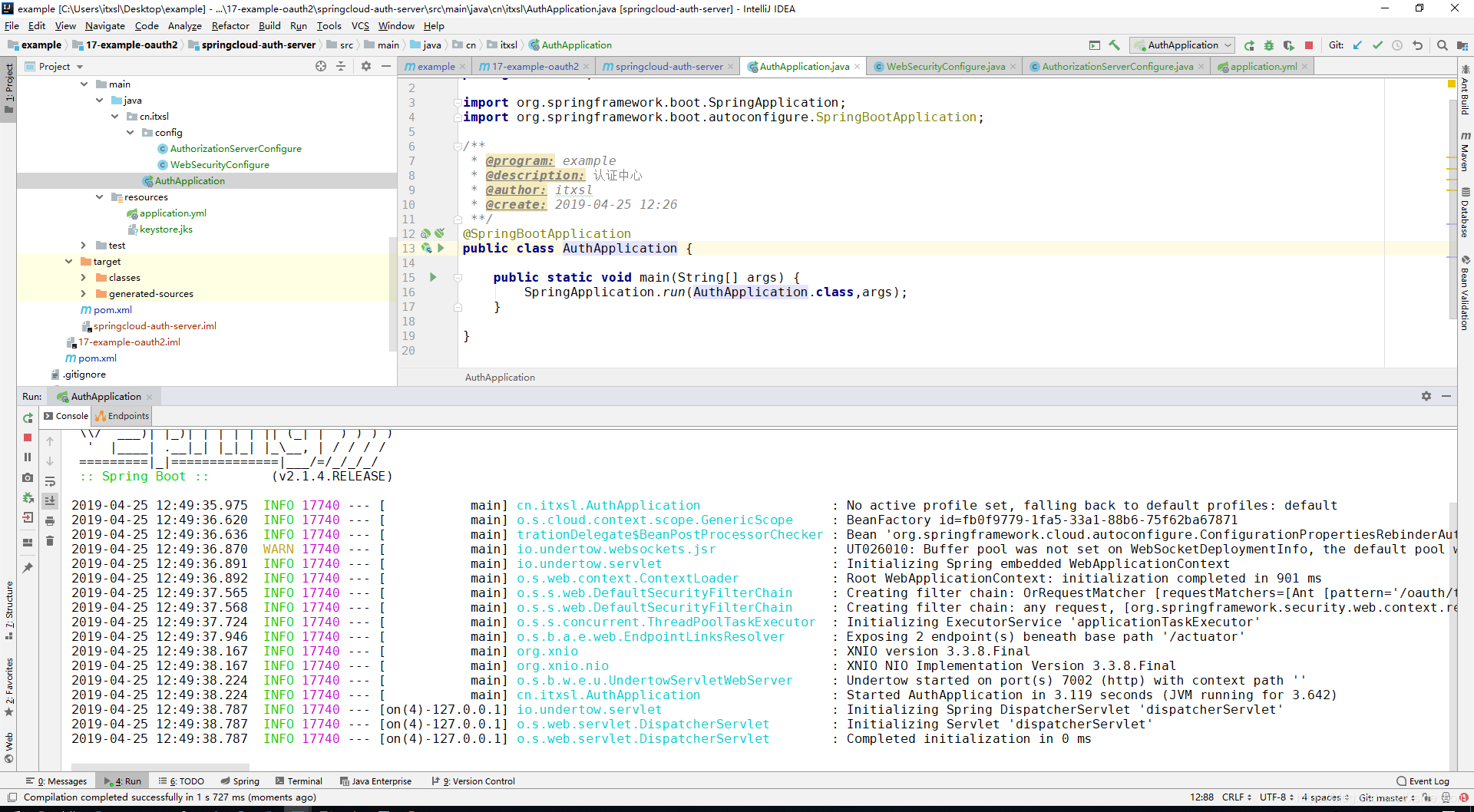Restore layout icon in Run panel
This screenshot has width=1474, height=812.
[x=28, y=542]
